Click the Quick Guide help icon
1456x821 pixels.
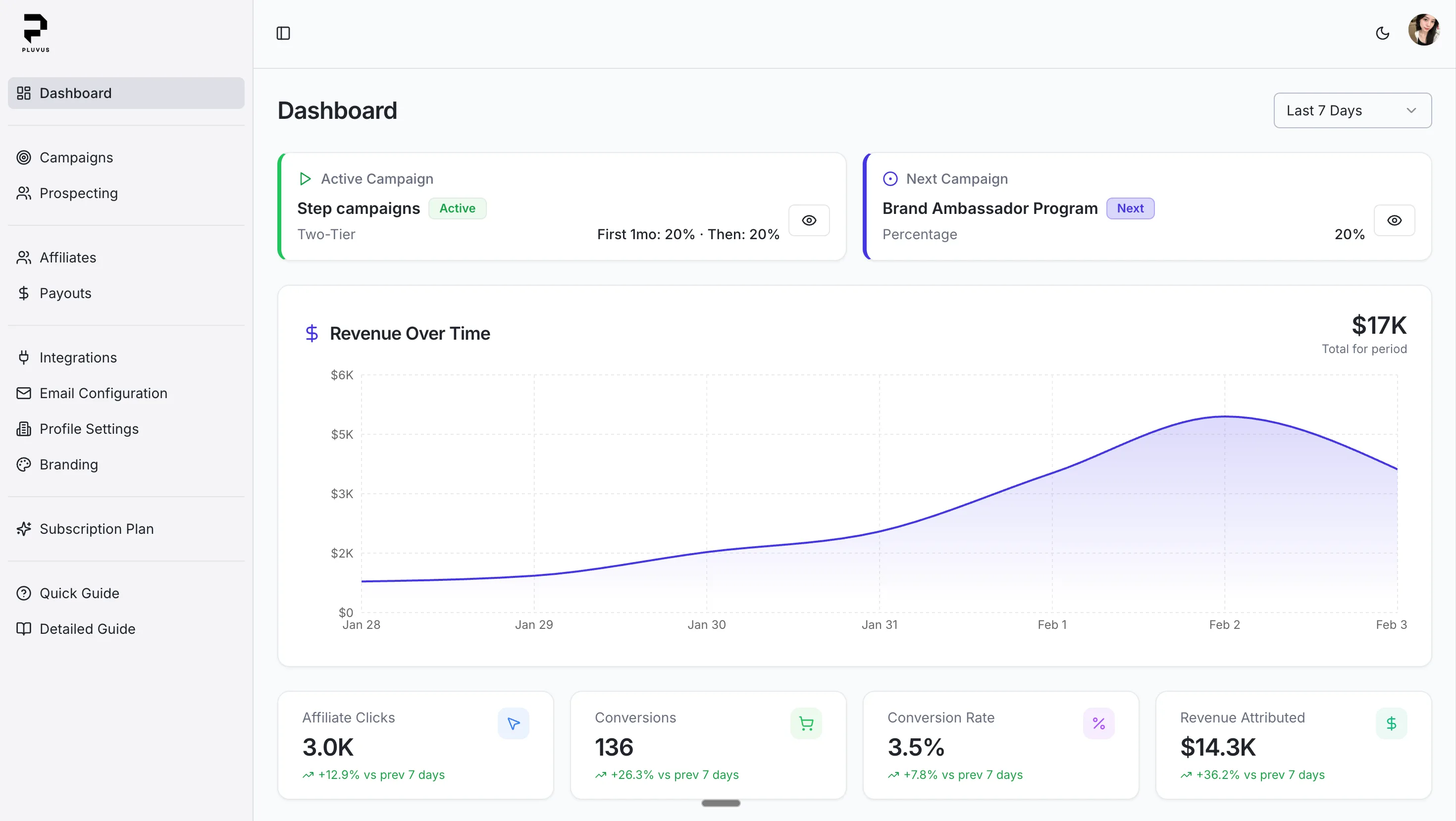(x=24, y=593)
